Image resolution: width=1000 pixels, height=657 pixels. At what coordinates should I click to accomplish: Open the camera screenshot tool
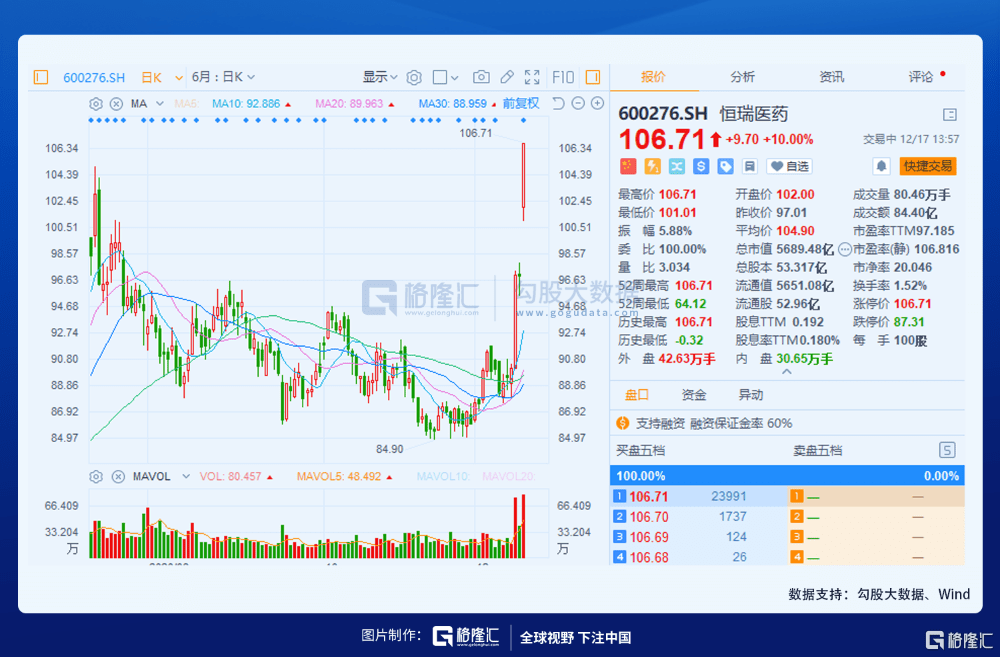[481, 77]
